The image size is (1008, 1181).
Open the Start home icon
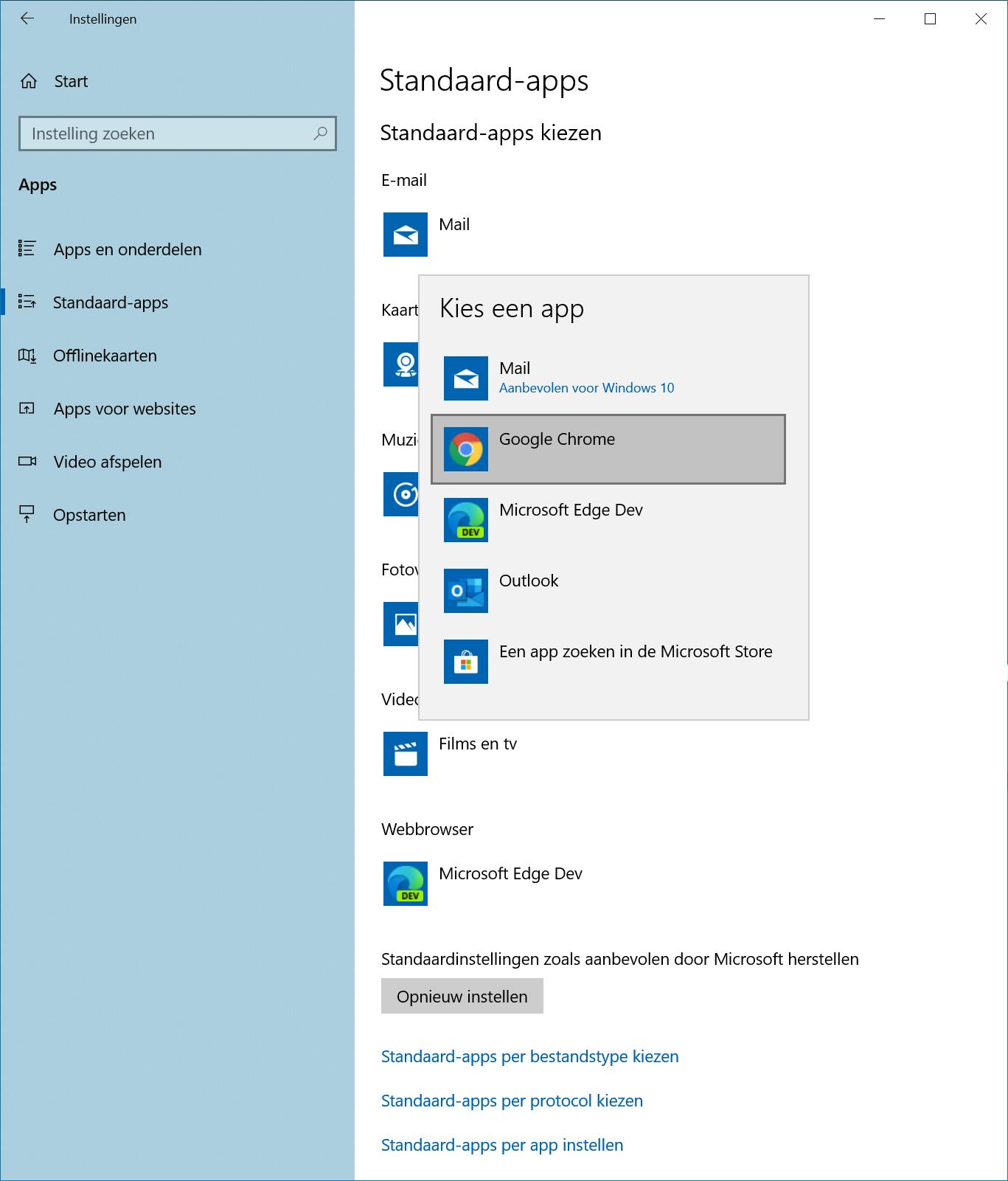29,81
